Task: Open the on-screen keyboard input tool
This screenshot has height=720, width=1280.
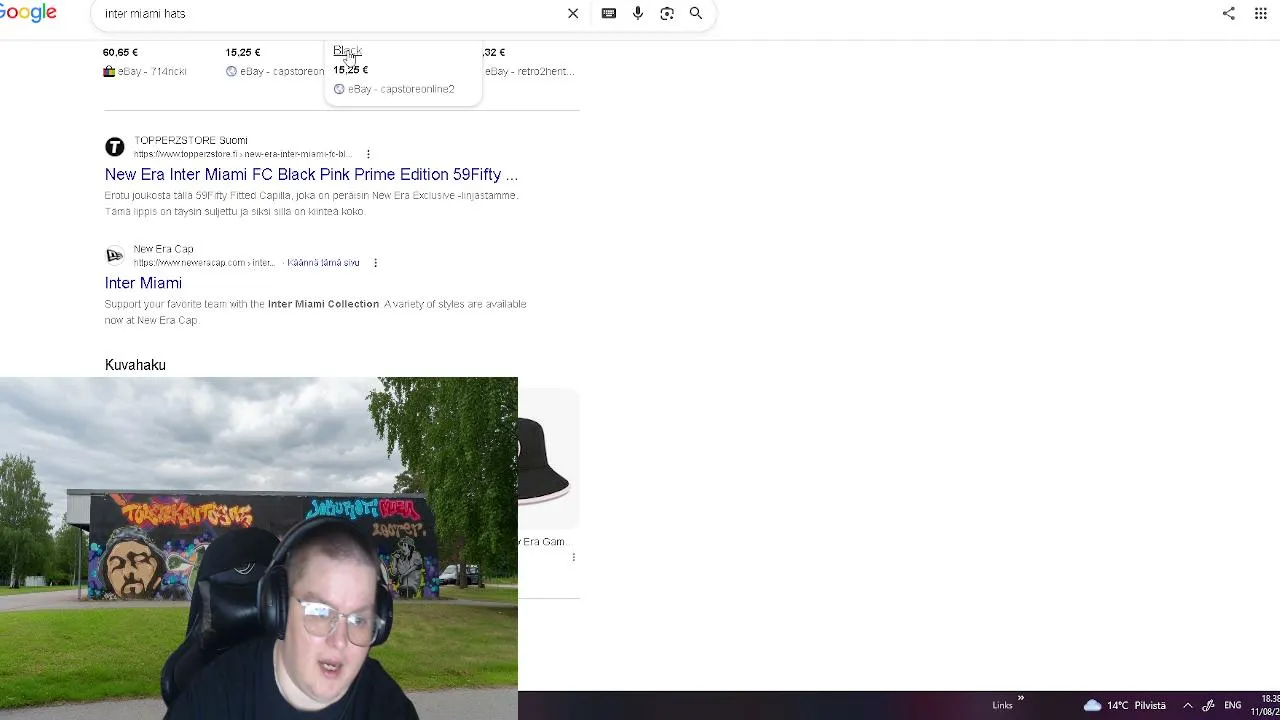Action: 609,14
